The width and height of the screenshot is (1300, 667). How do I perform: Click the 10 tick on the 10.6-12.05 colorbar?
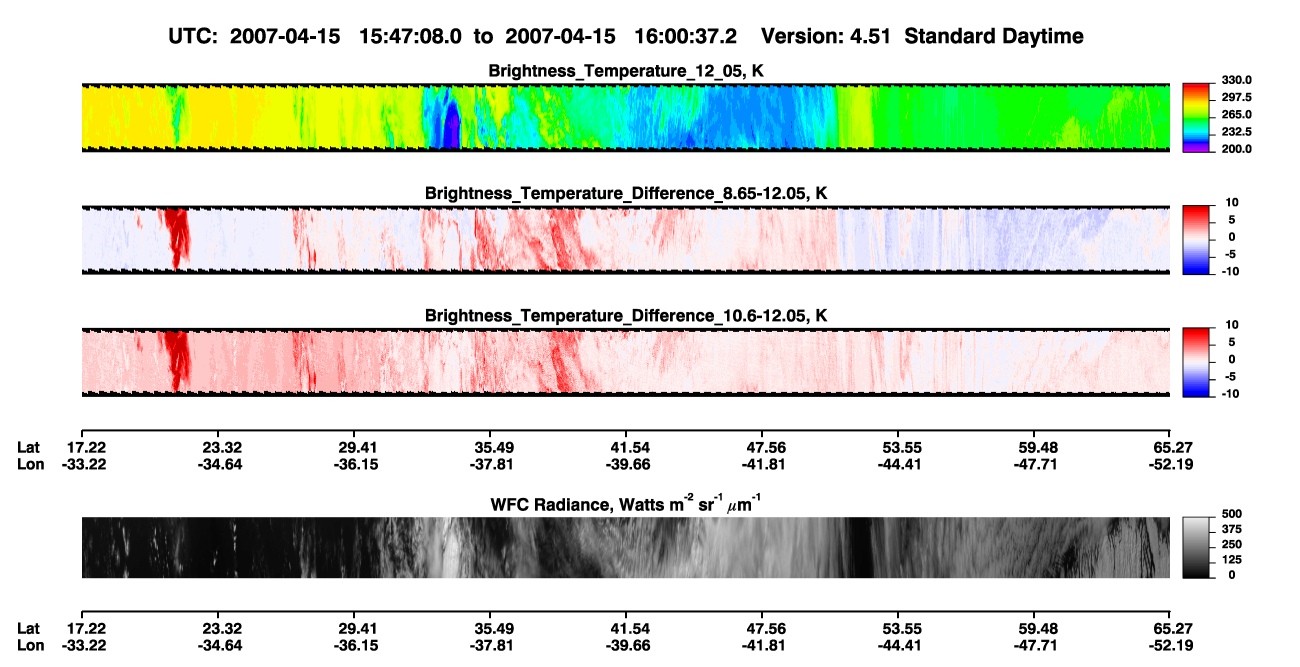tap(1230, 325)
